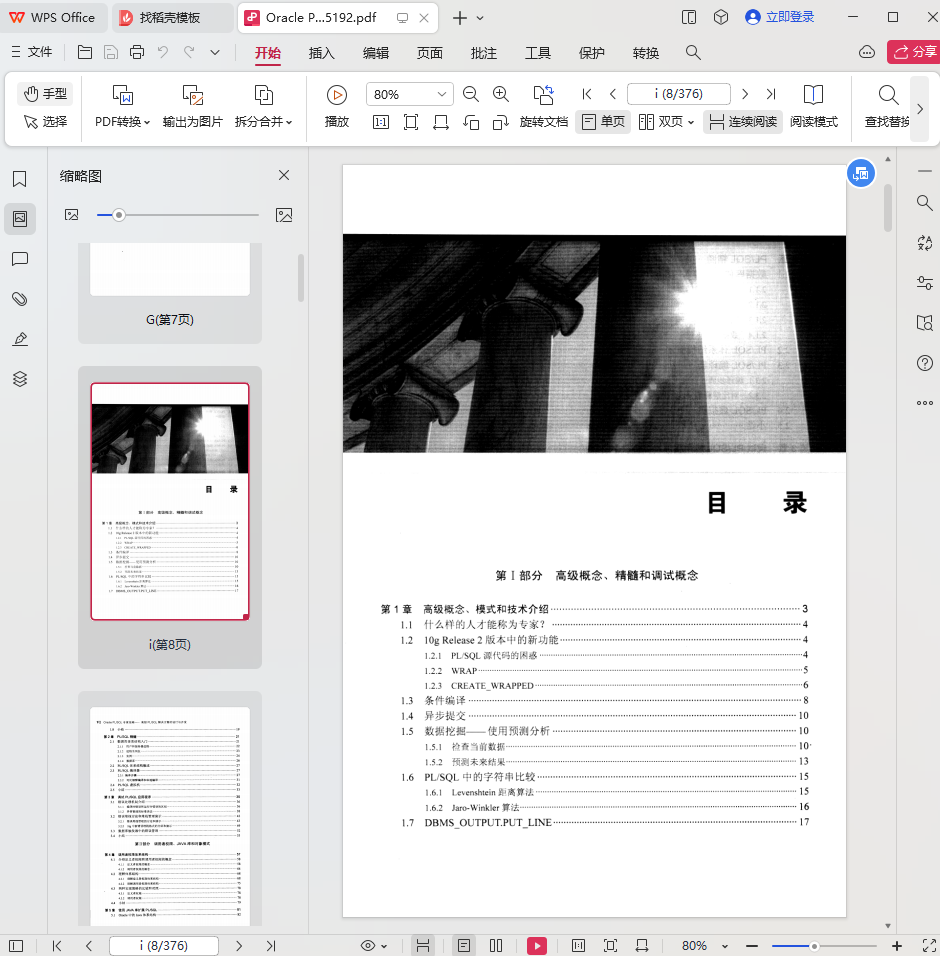
Task: Expand the PDF转换 dropdown menu
Action: pos(122,122)
